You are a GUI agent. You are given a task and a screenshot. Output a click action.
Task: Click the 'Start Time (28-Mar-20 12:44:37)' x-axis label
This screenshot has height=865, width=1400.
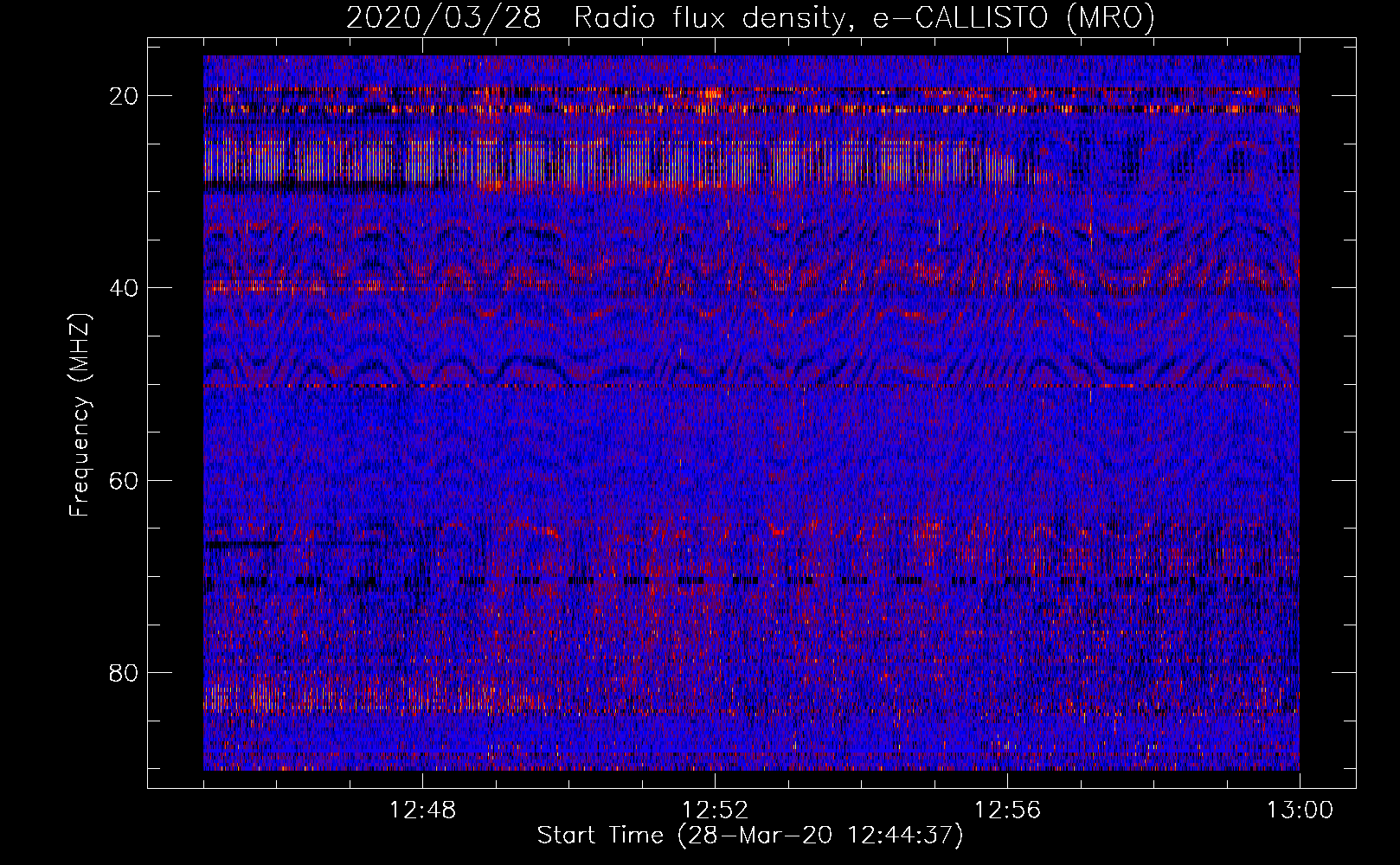click(750, 836)
